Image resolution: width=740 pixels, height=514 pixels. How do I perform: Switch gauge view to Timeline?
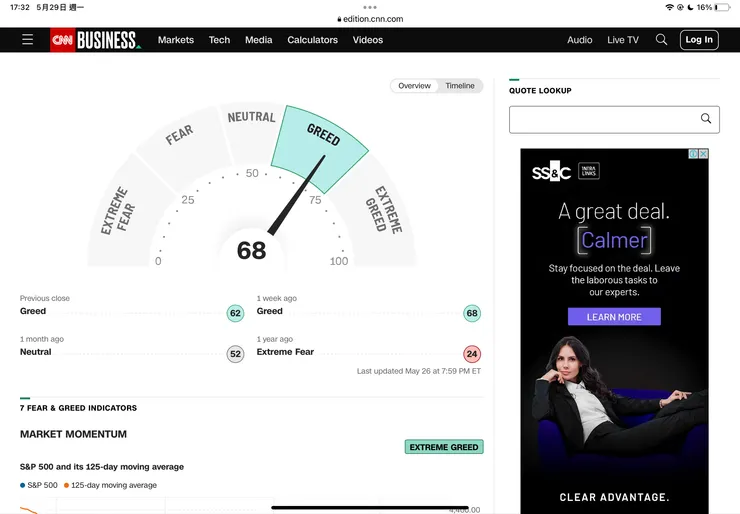(x=460, y=86)
